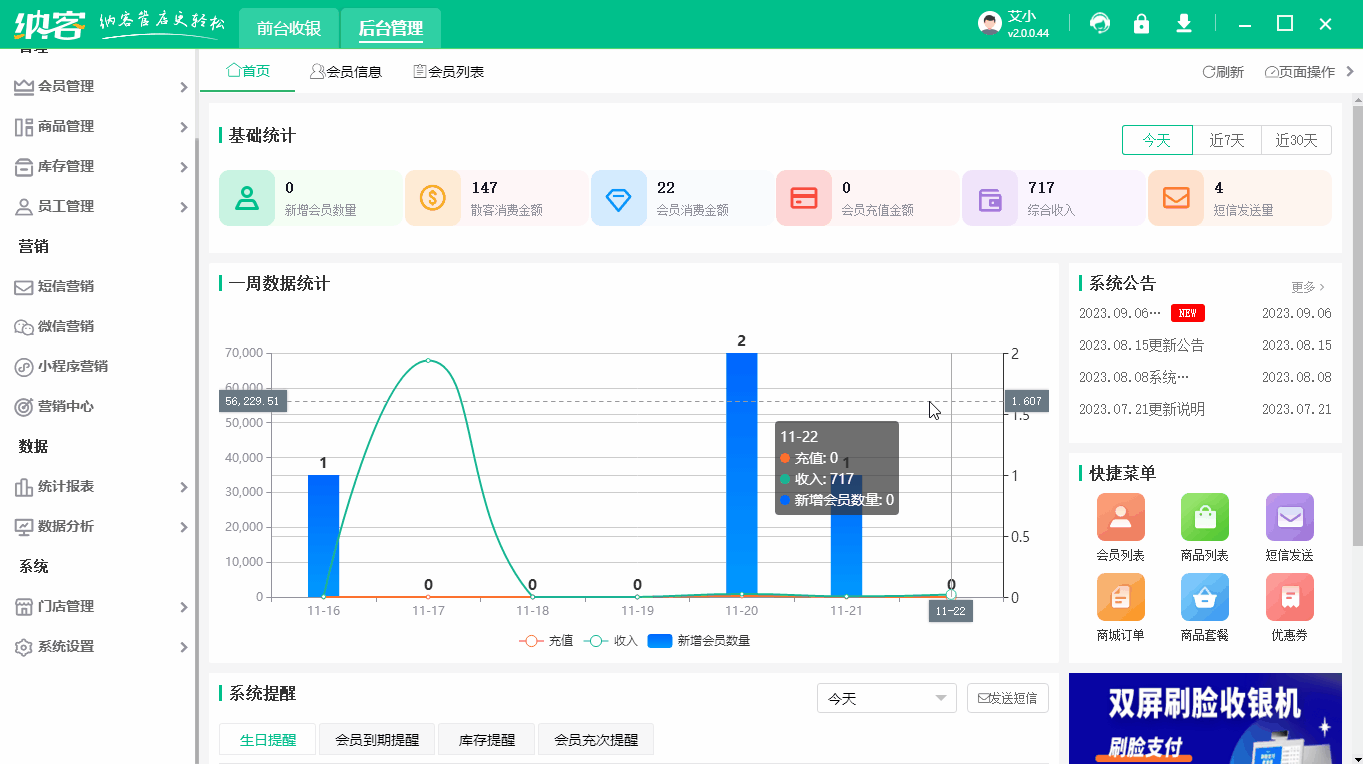This screenshot has height=764, width=1363.
Task: Click the lock screen icon in title bar
Action: 1141,23
